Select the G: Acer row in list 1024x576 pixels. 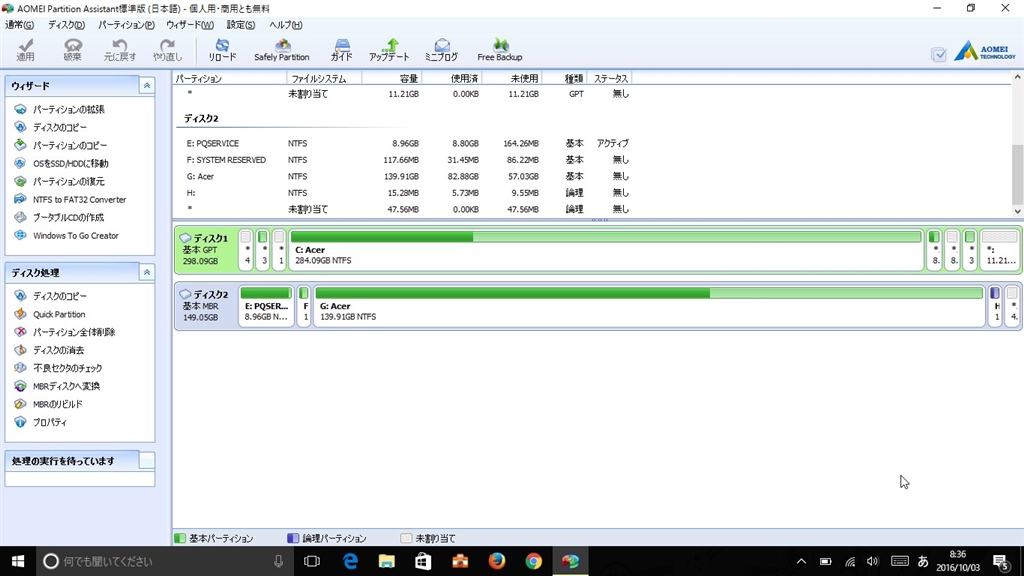pyautogui.click(x=408, y=176)
